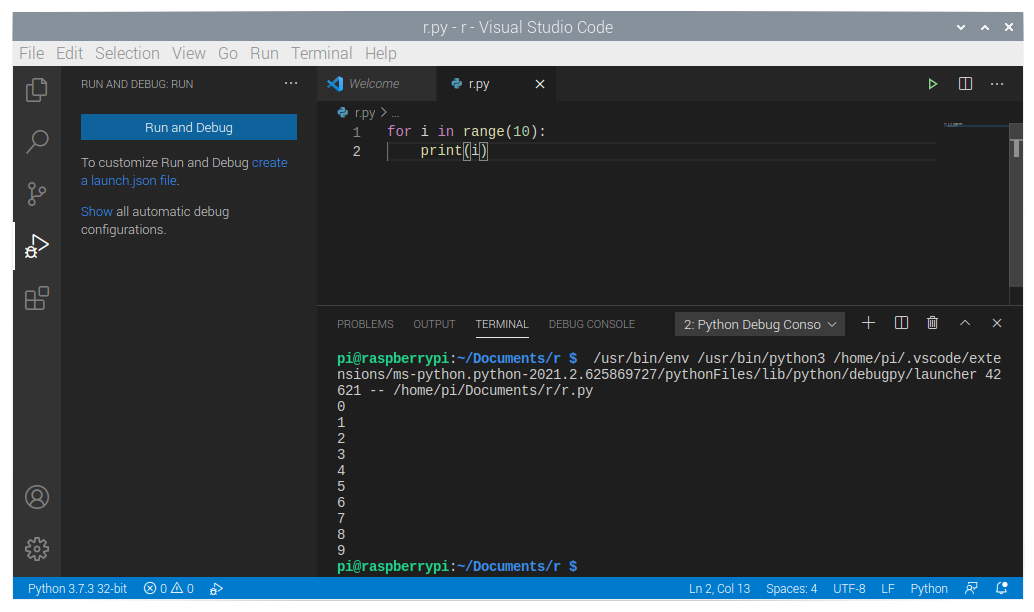Screen dimensions: 1034x612
Task: Click the errors and warnings status indicator
Action: [169, 588]
